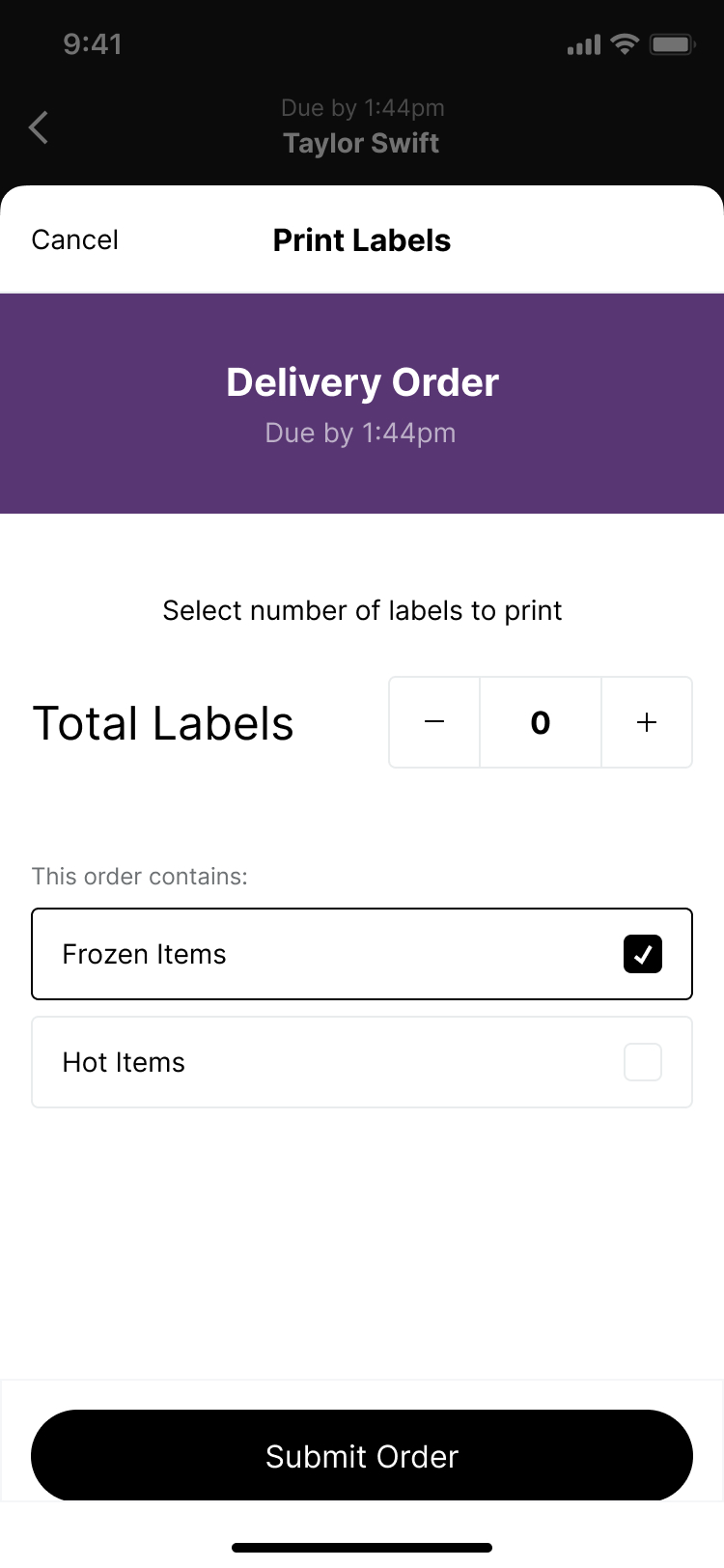Tap the Wi-Fi status icon
724x1568 pixels.
626,44
